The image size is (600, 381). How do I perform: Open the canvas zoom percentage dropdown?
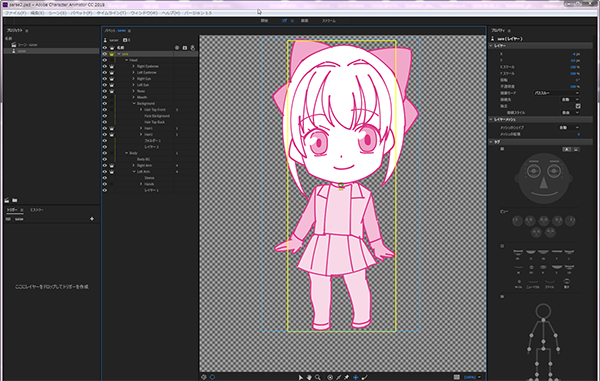[473, 377]
